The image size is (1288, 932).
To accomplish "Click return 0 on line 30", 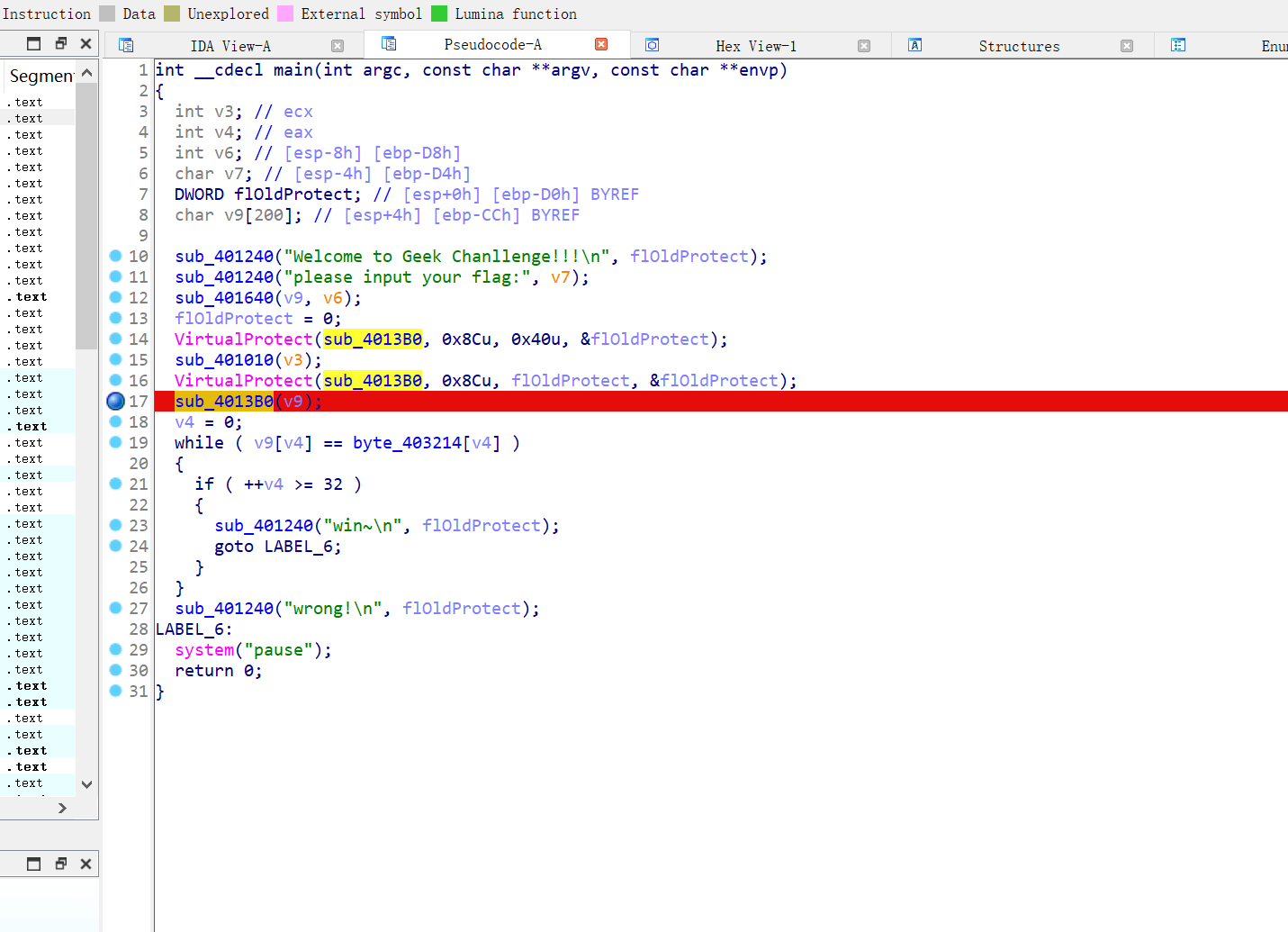I will (x=219, y=671).
